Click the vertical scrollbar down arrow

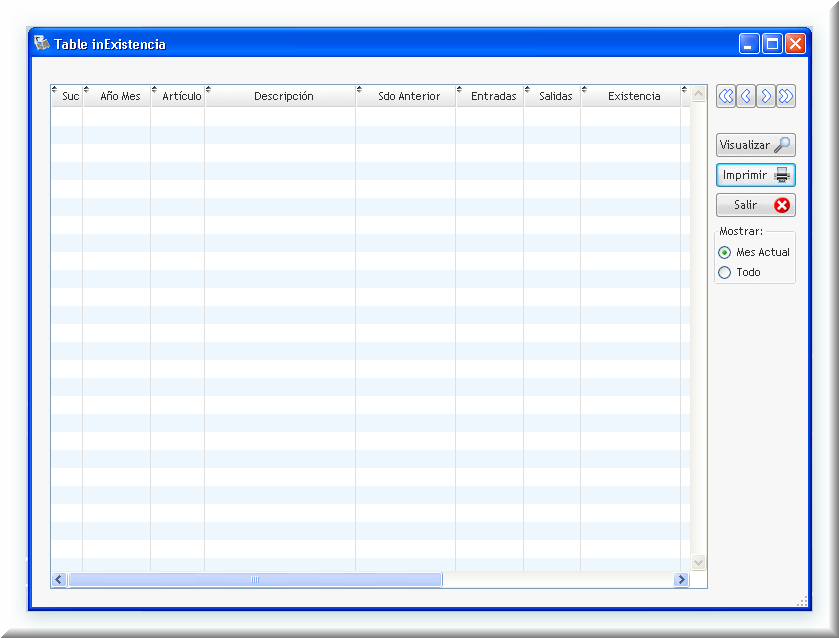[x=698, y=563]
